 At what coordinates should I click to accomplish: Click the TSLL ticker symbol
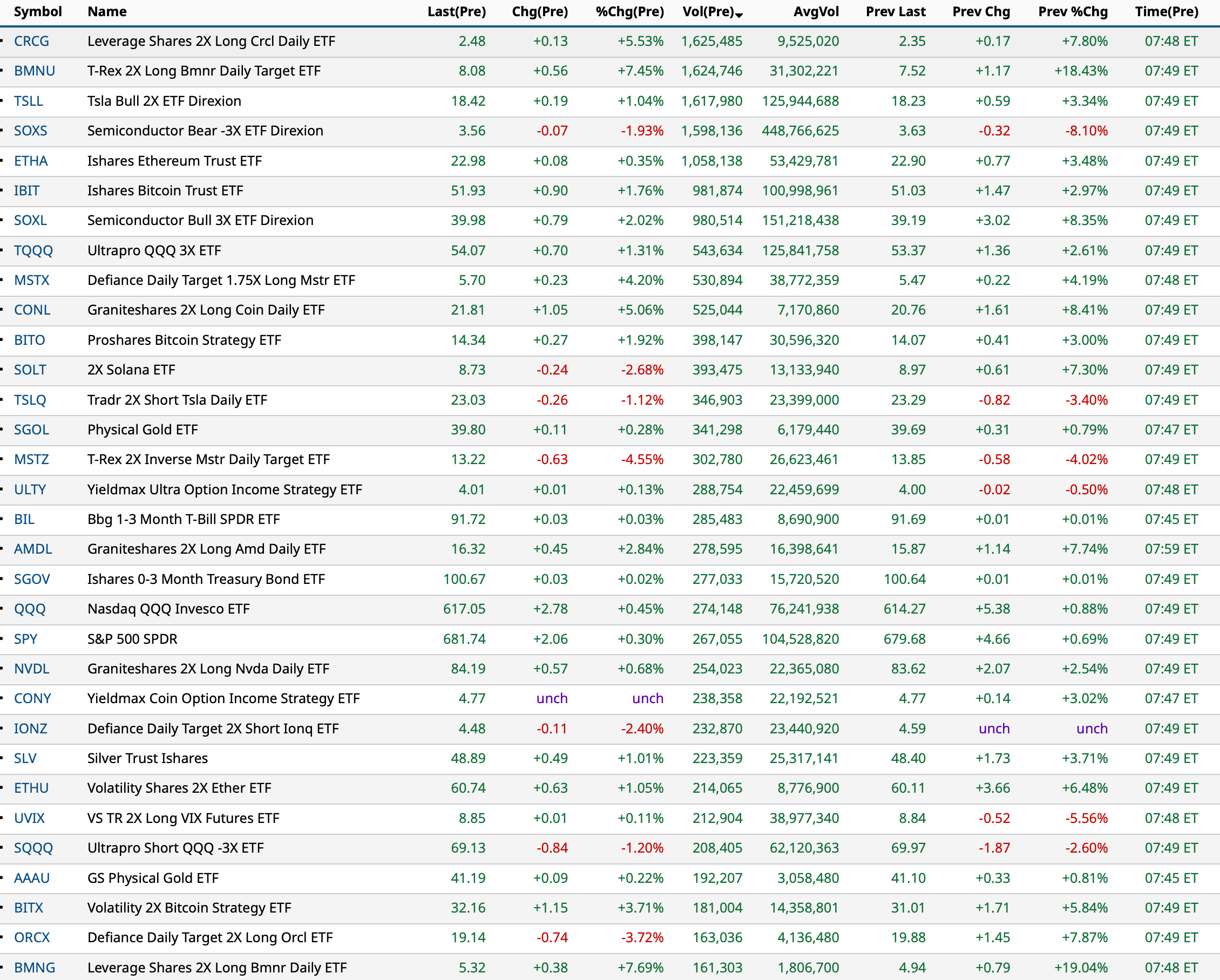click(x=28, y=101)
